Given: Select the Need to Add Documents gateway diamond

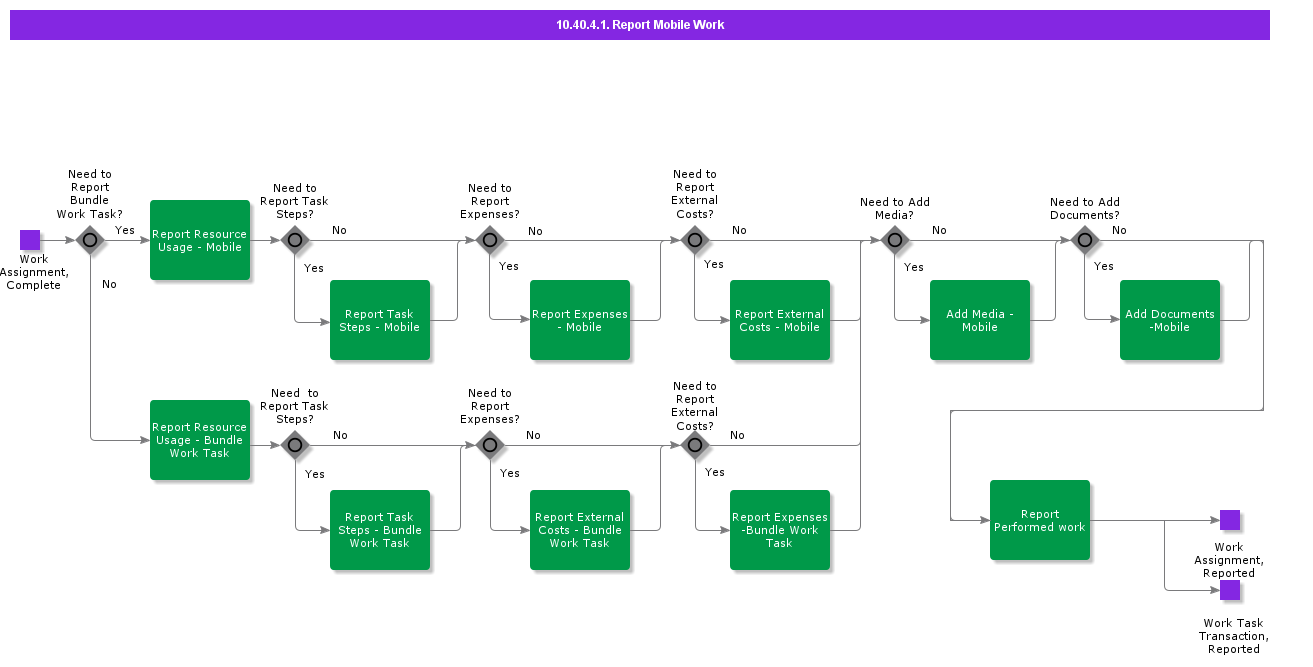Looking at the screenshot, I should [1084, 240].
